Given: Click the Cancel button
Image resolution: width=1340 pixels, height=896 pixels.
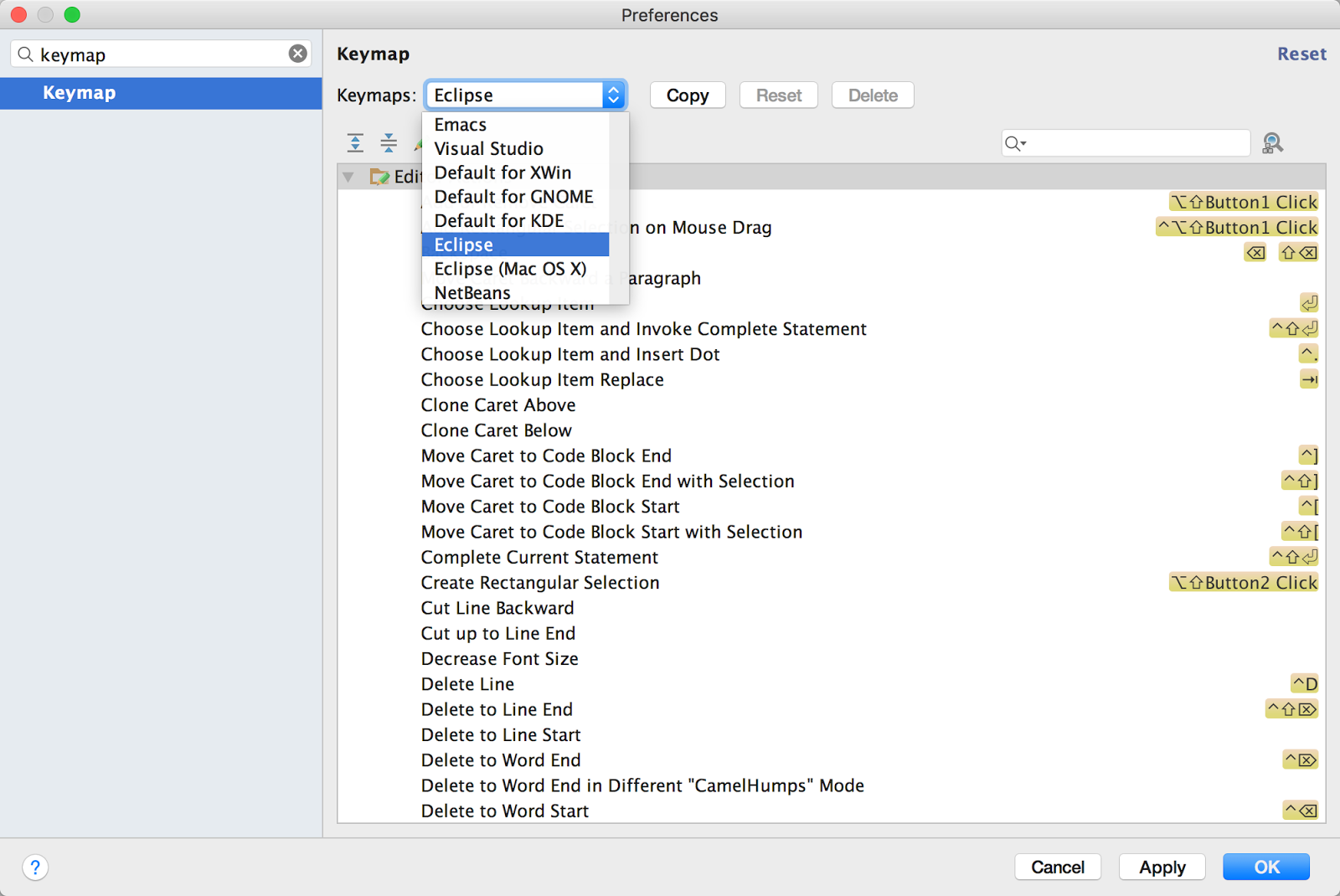Looking at the screenshot, I should pyautogui.click(x=1058, y=867).
